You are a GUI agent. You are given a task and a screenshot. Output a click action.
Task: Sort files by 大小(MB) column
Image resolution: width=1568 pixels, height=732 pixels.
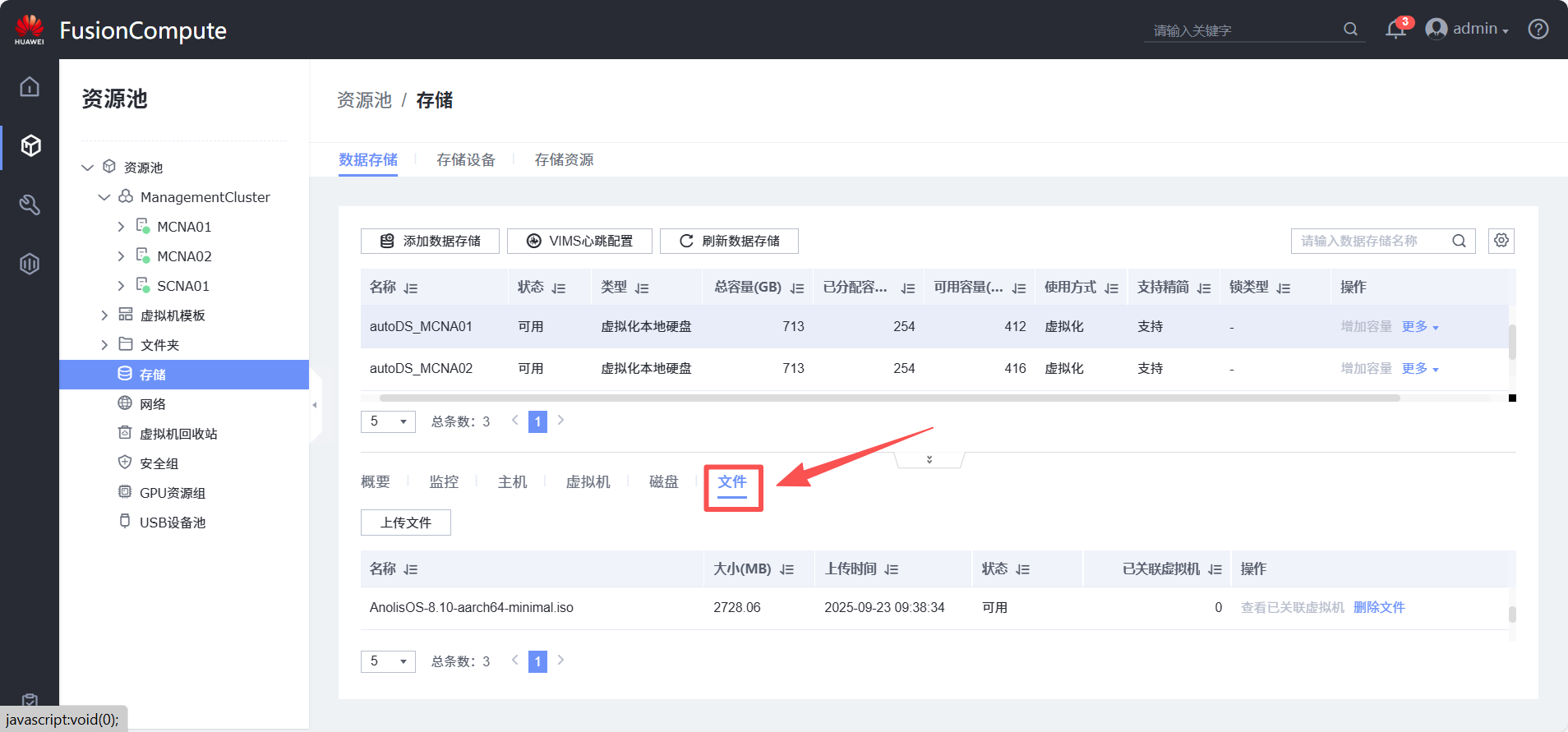[x=787, y=569]
